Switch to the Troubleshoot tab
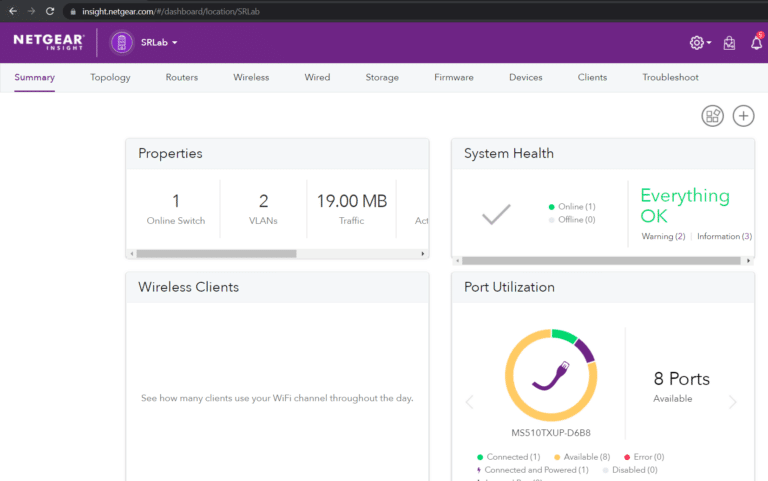This screenshot has width=768, height=481. (671, 77)
